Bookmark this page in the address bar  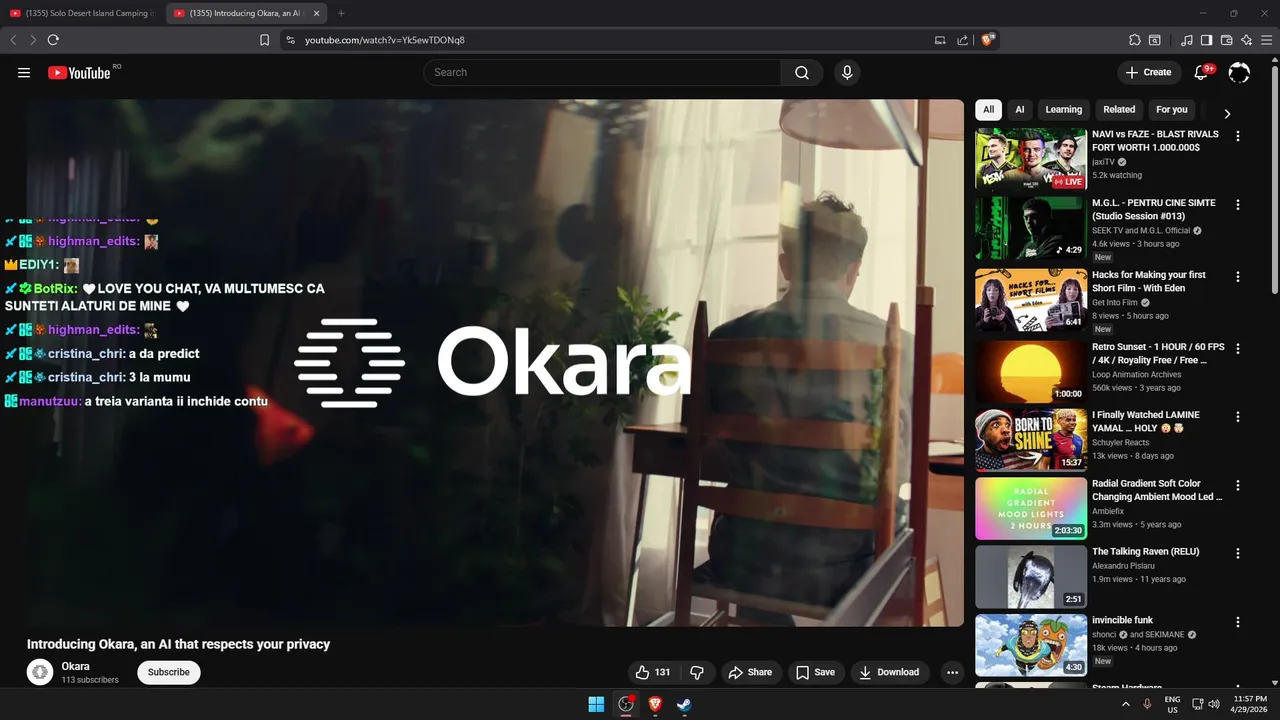[264, 40]
